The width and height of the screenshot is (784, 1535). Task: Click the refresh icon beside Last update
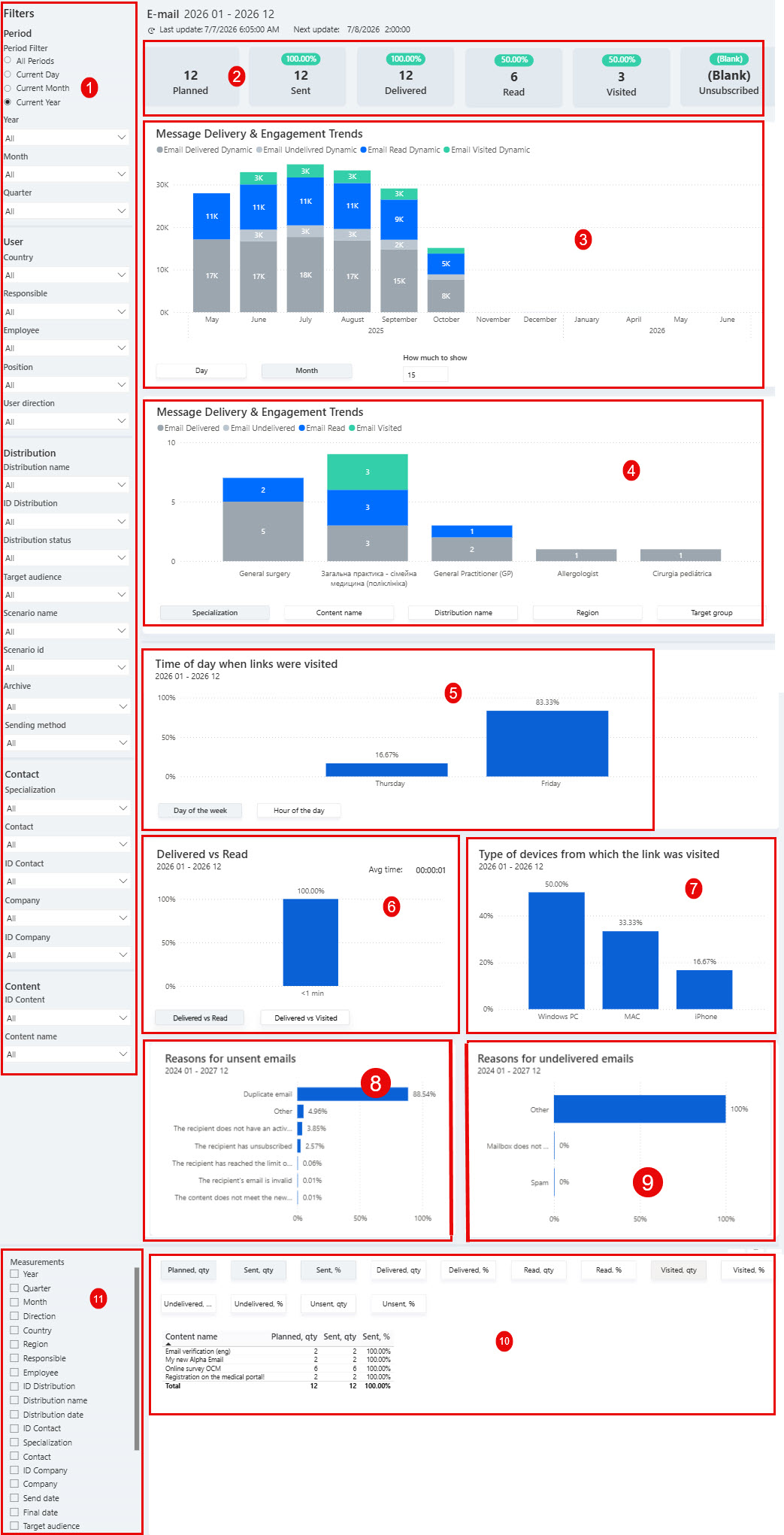click(x=152, y=30)
